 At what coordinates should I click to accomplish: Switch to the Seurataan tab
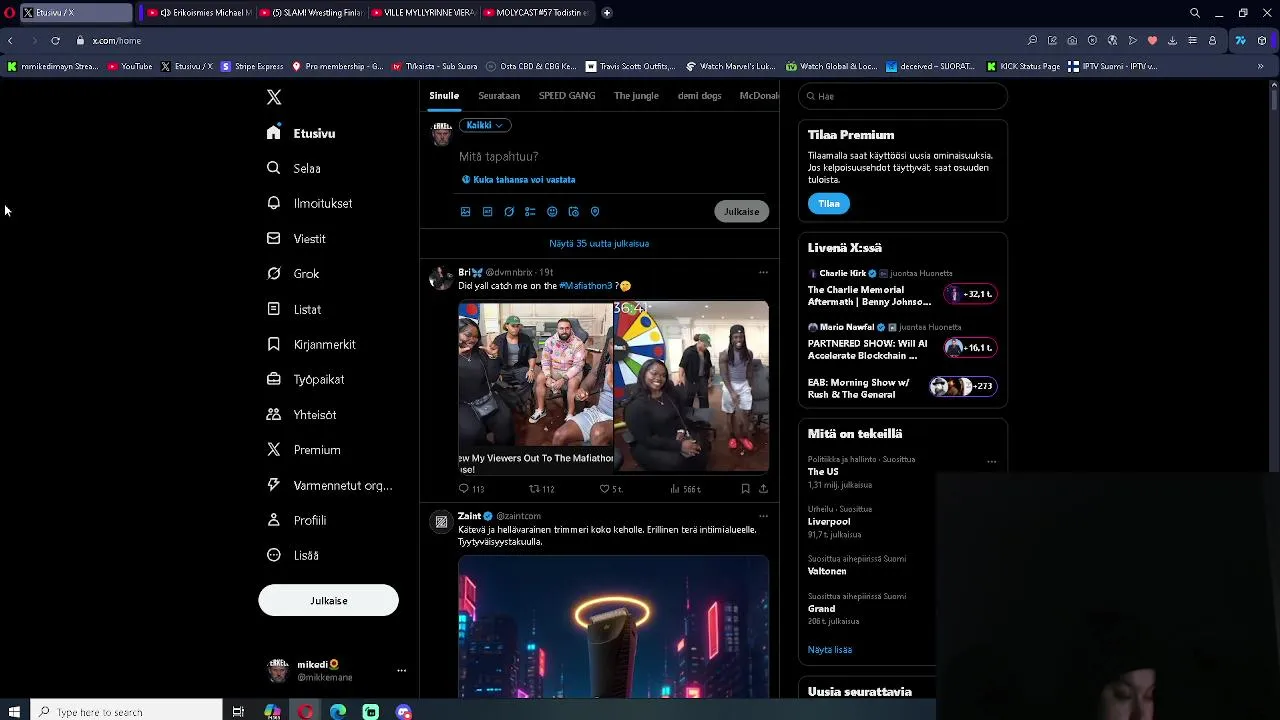[499, 96]
